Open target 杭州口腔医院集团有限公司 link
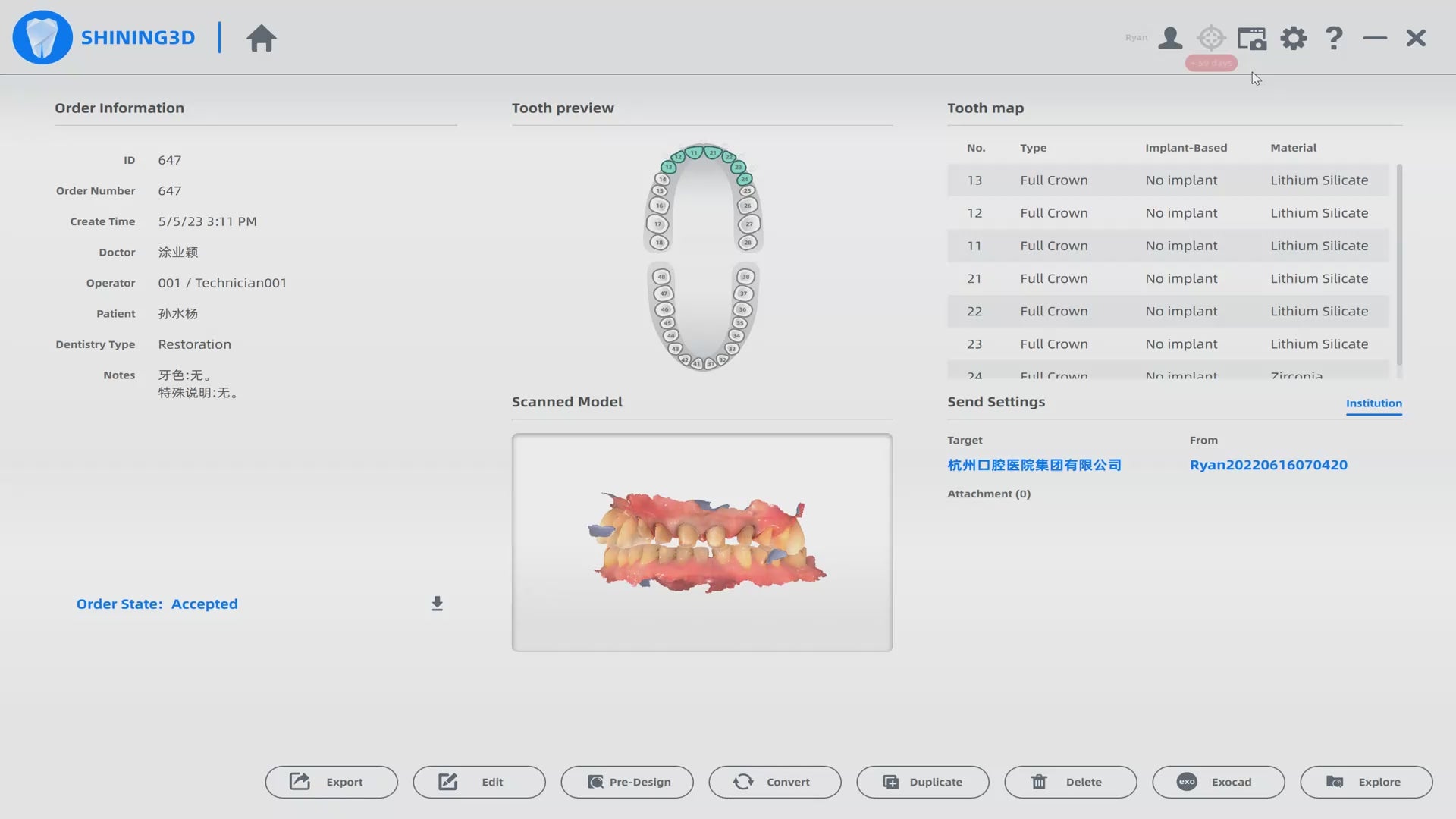The width and height of the screenshot is (1456, 819). coord(1034,465)
